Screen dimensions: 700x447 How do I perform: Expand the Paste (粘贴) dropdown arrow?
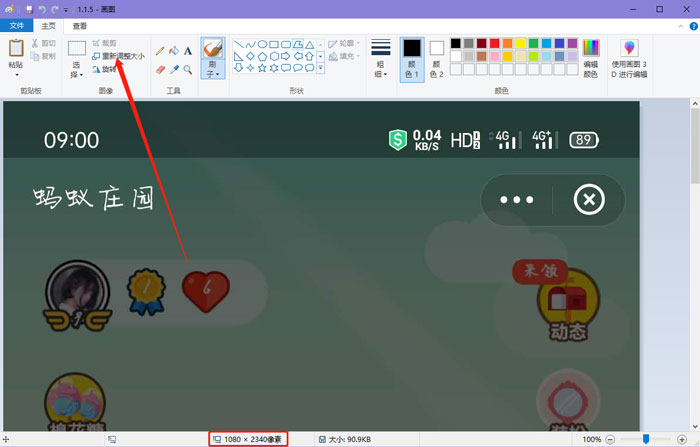point(16,72)
